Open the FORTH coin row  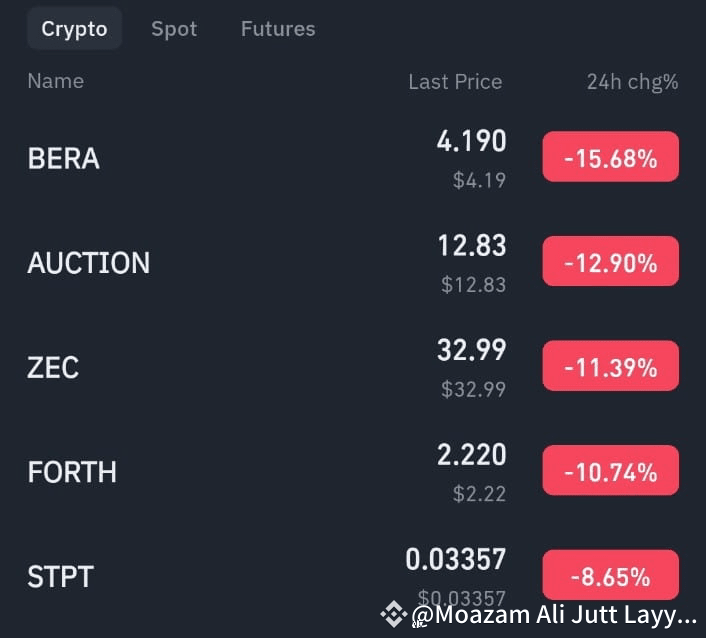click(x=353, y=471)
